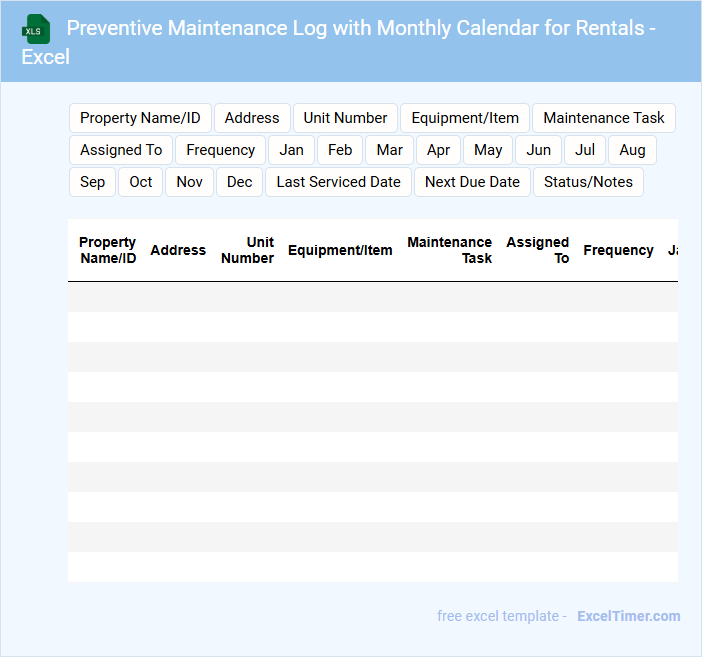Select the Equipment/Item tag

coord(465,118)
